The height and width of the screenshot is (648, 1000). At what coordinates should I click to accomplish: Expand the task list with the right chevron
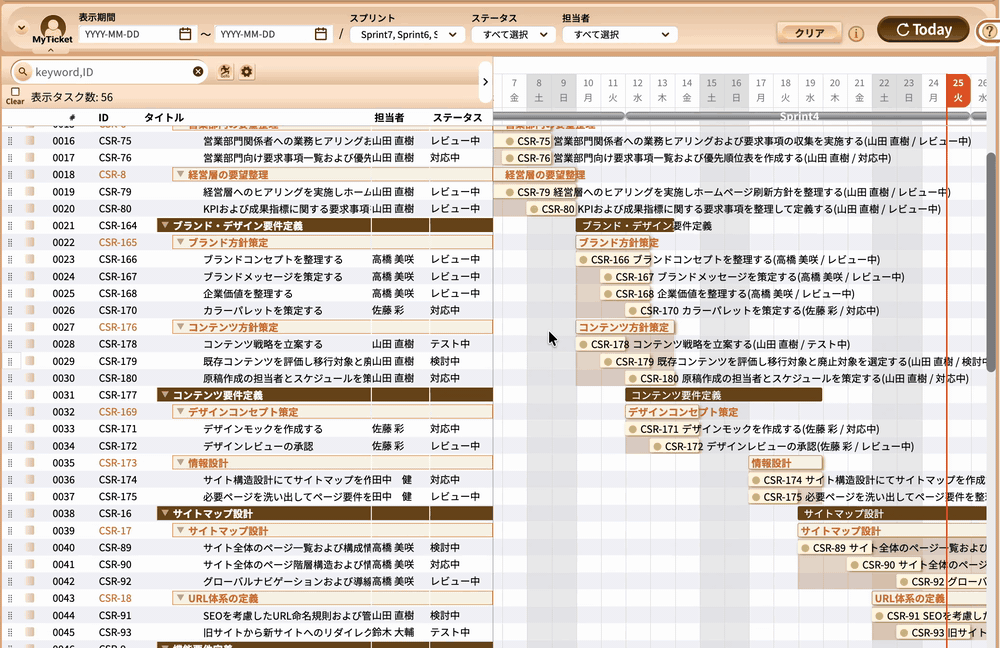(x=485, y=82)
